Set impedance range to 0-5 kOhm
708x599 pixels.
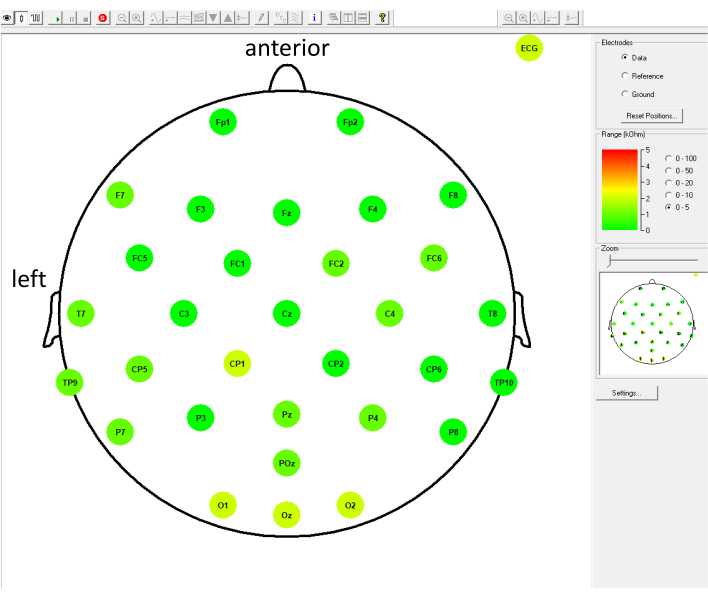tap(668, 207)
